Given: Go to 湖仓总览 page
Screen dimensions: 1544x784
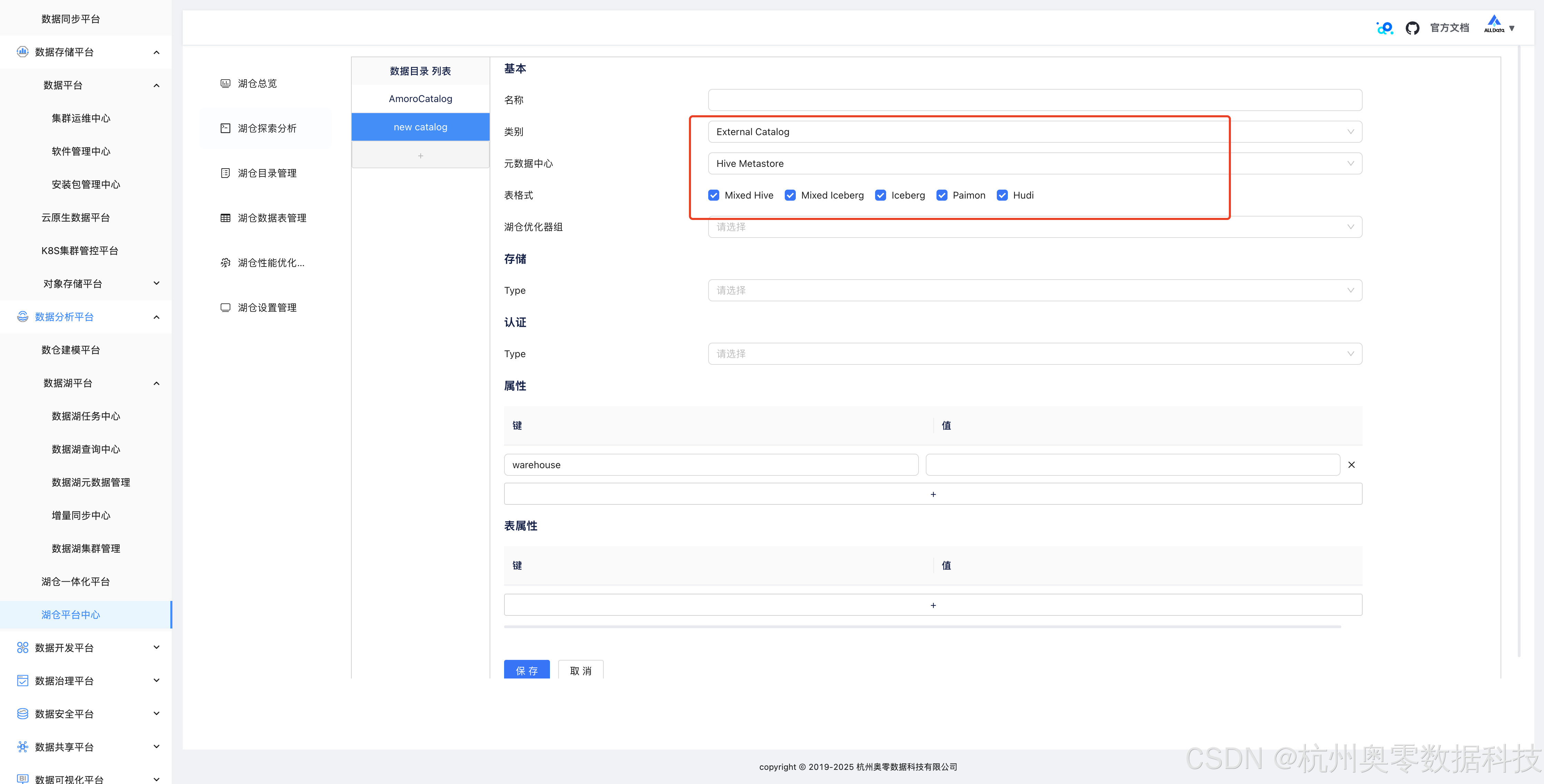Looking at the screenshot, I should tap(257, 83).
